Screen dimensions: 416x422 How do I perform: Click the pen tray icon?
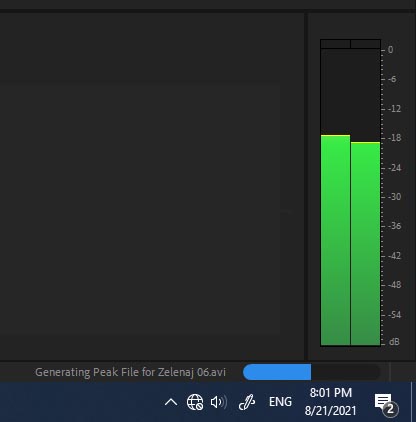click(x=247, y=402)
